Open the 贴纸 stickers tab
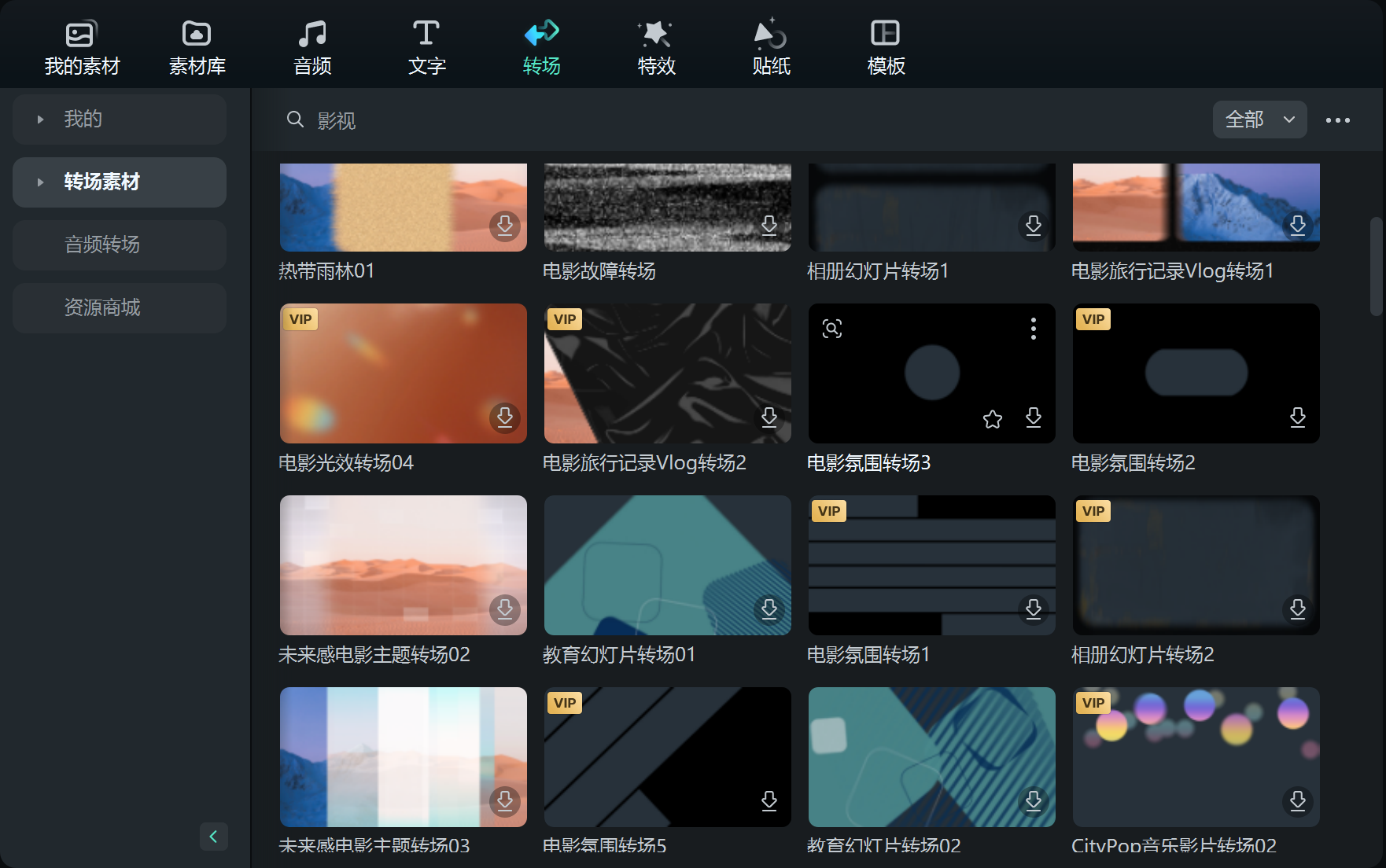Image resolution: width=1386 pixels, height=868 pixels. click(771, 47)
